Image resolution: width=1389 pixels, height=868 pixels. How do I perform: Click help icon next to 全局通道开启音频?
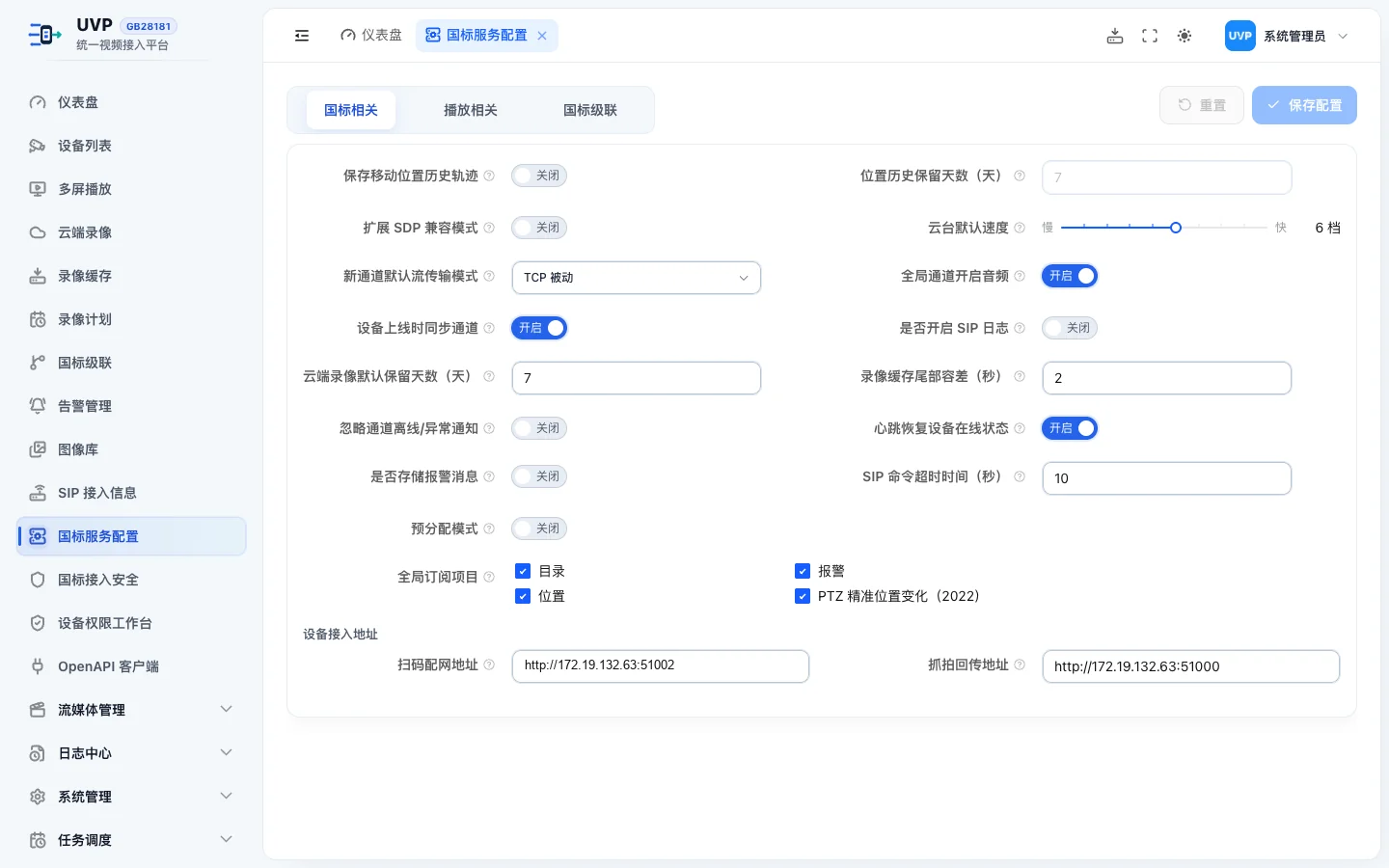coord(1020,276)
